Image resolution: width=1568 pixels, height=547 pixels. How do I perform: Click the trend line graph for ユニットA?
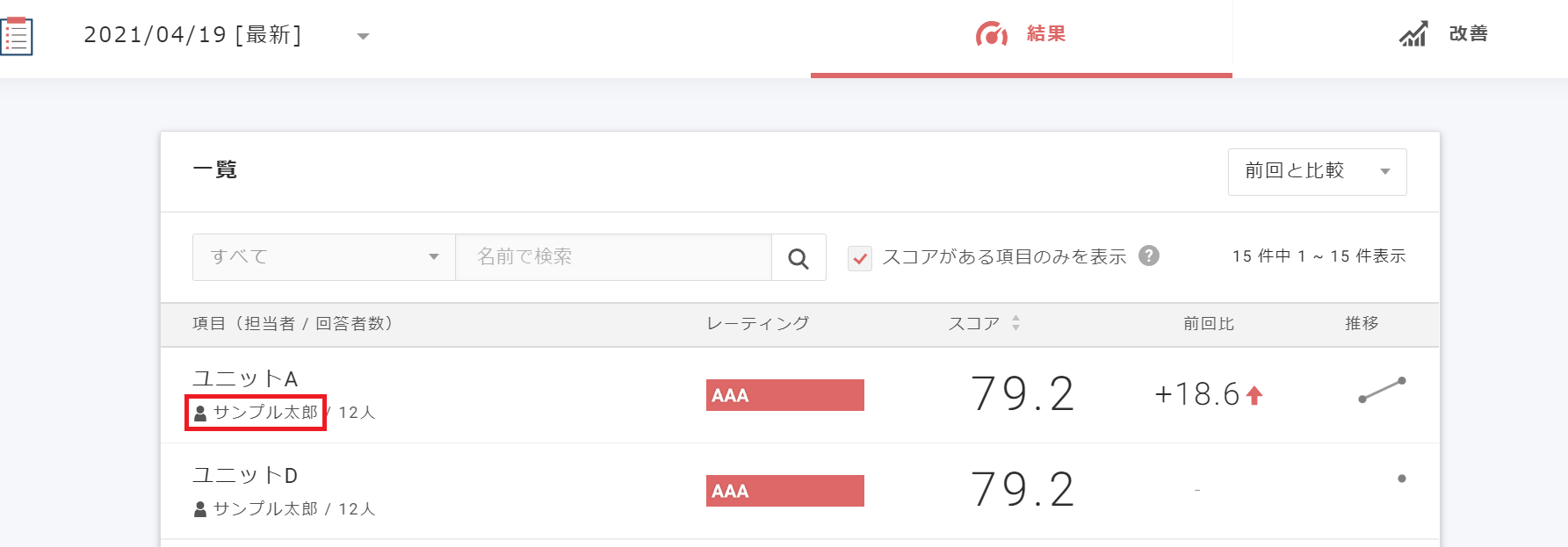1382,390
